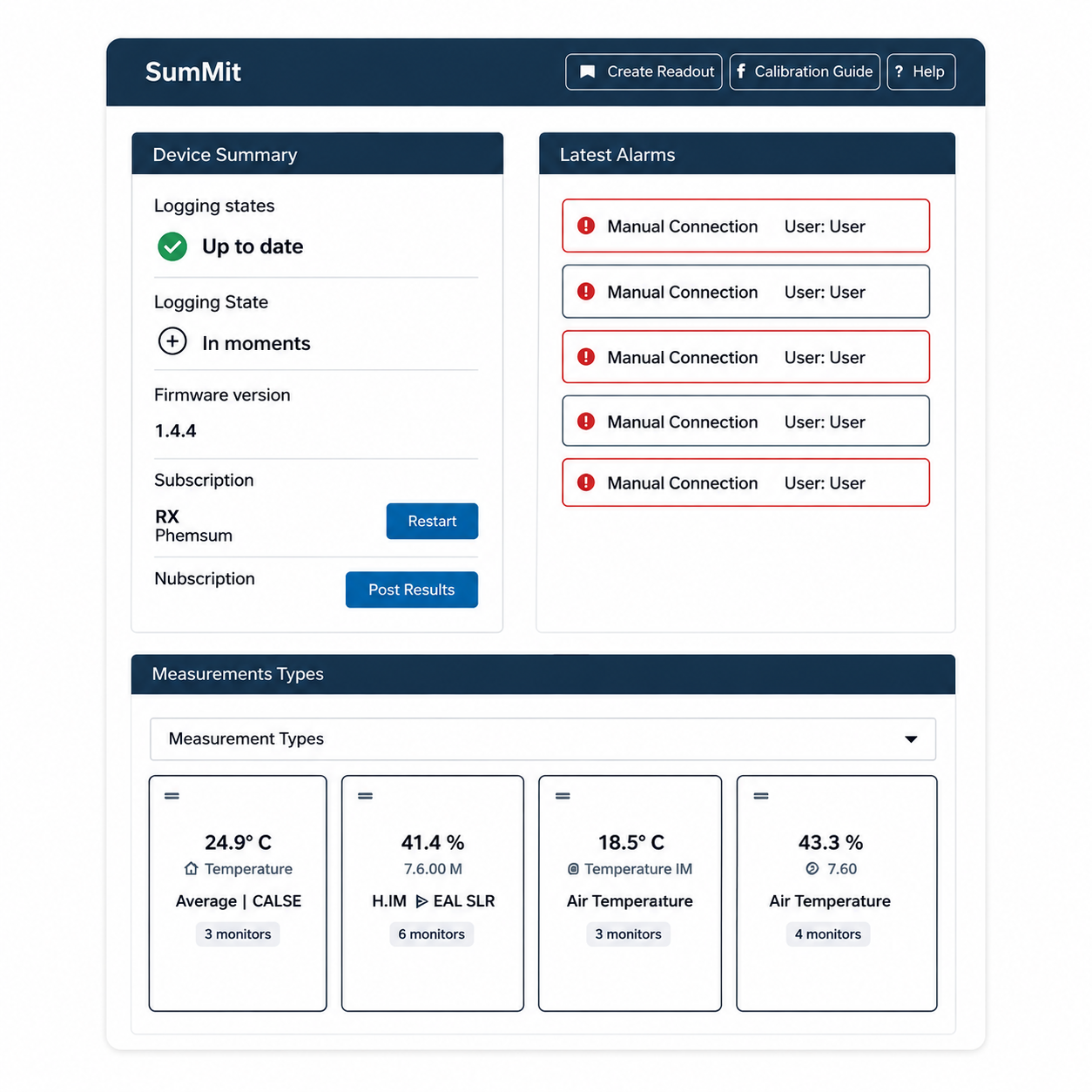1092x1092 pixels.
Task: Click the Average | CALSE label
Action: point(239,901)
